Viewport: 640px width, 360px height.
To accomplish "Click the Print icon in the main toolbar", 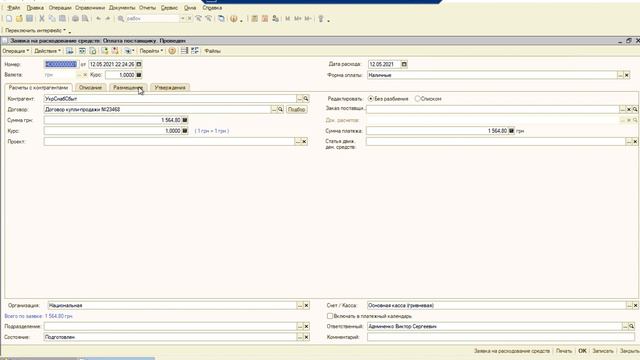I will tap(75, 19).
